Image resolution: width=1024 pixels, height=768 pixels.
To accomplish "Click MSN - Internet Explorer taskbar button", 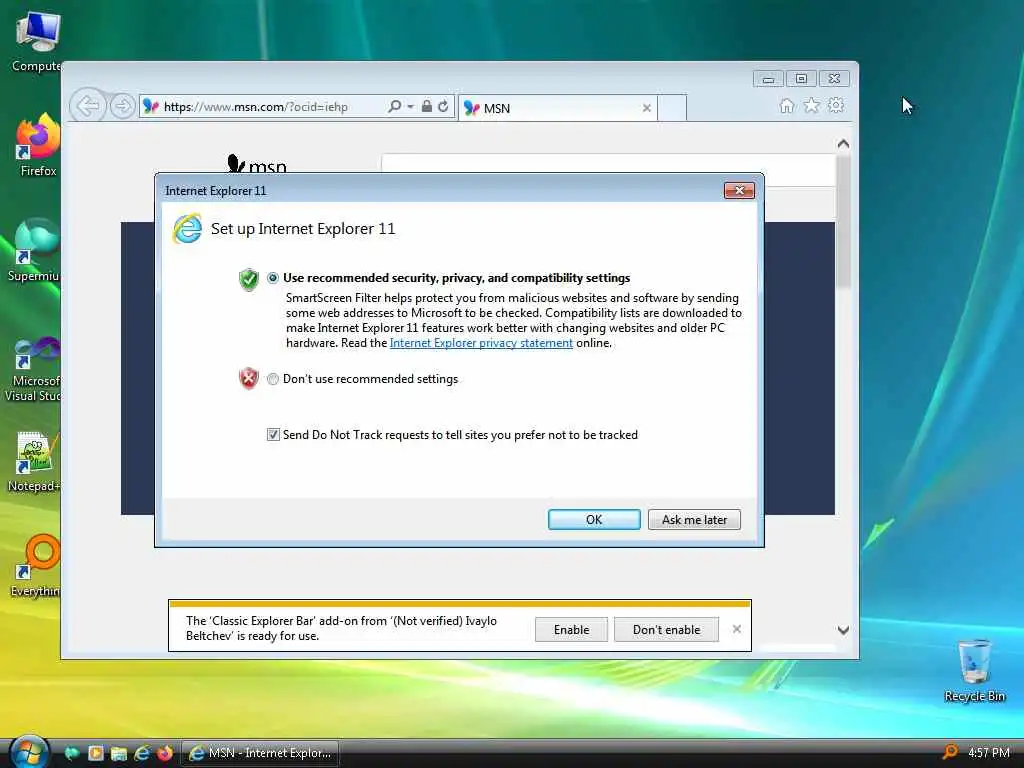I will coord(260,754).
